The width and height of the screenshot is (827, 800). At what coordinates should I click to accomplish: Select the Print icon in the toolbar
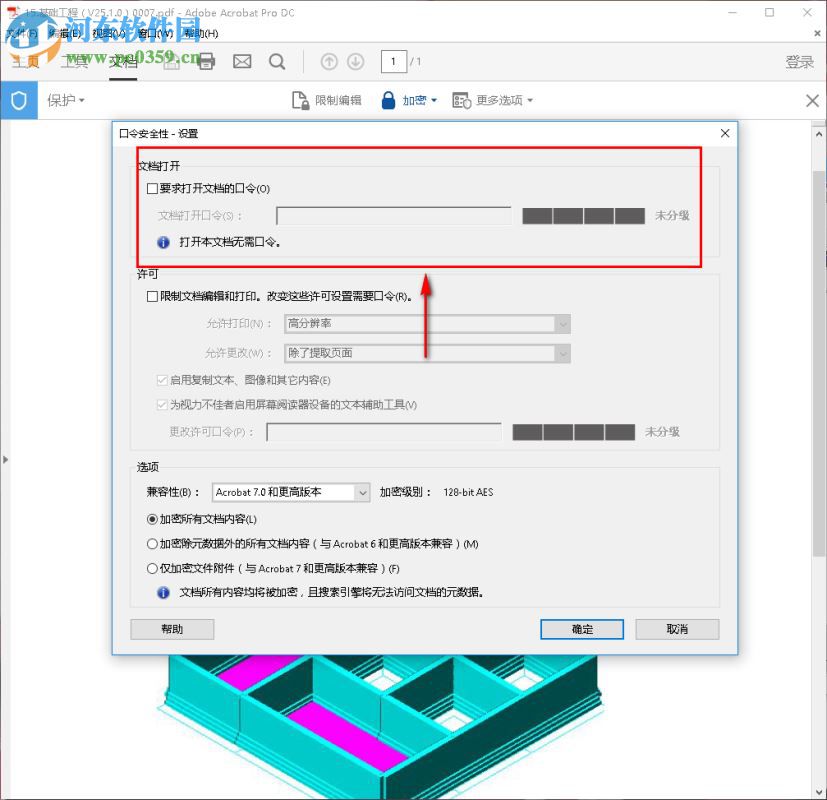point(207,61)
